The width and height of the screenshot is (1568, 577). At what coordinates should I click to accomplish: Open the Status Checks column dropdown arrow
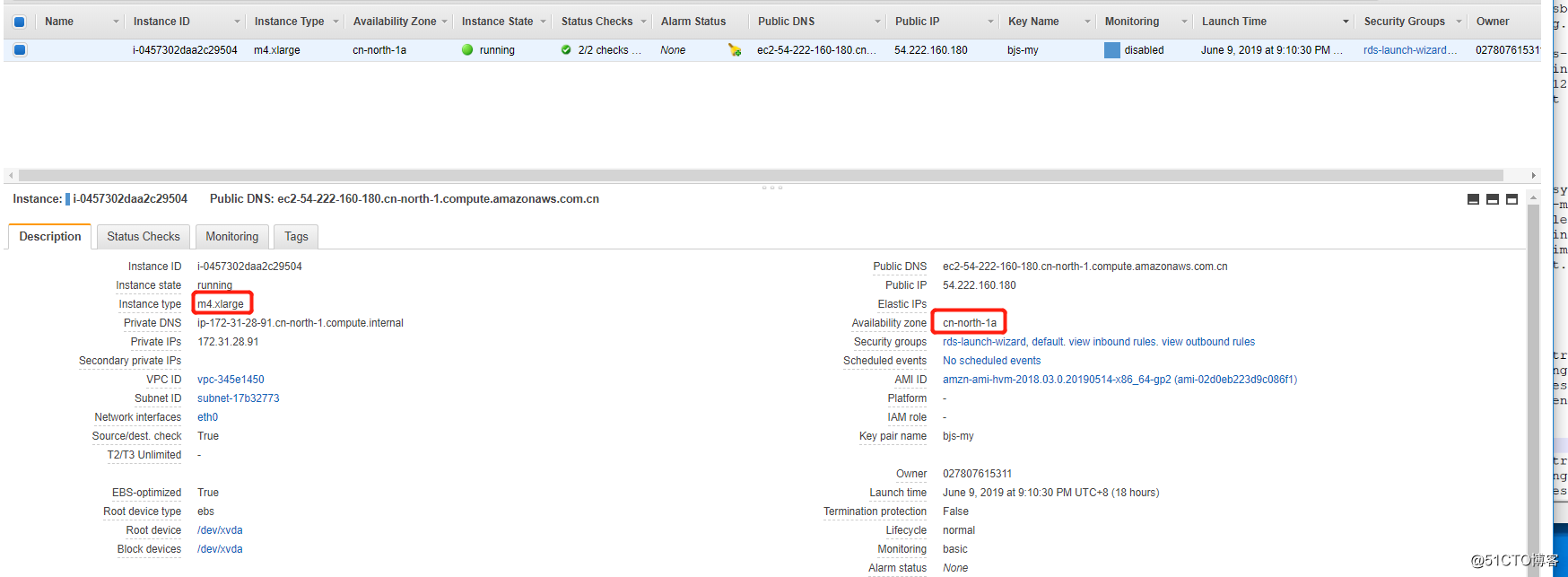click(643, 22)
